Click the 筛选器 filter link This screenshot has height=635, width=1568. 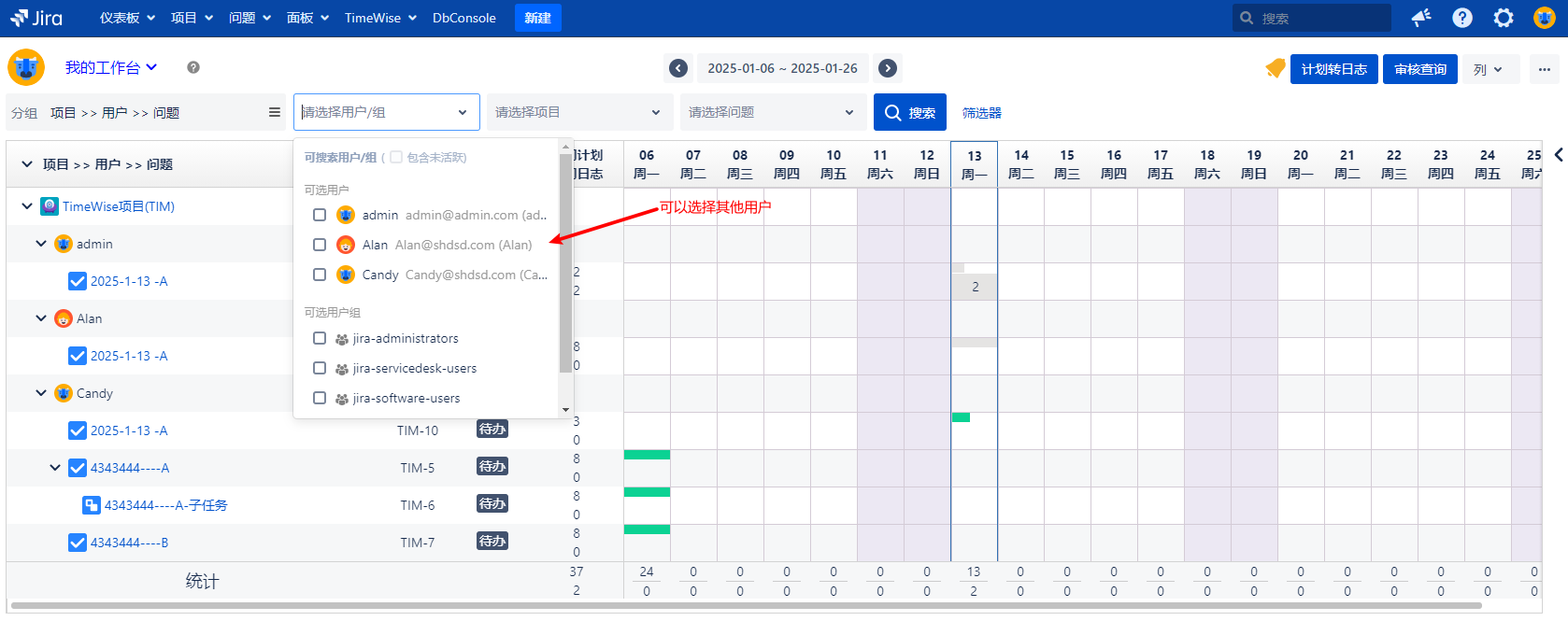pyautogui.click(x=981, y=113)
